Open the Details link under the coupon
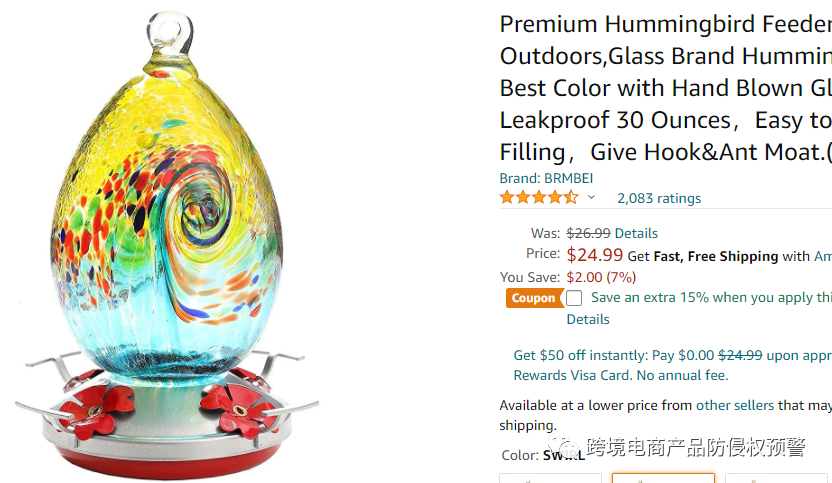This screenshot has width=832, height=483. 587,320
